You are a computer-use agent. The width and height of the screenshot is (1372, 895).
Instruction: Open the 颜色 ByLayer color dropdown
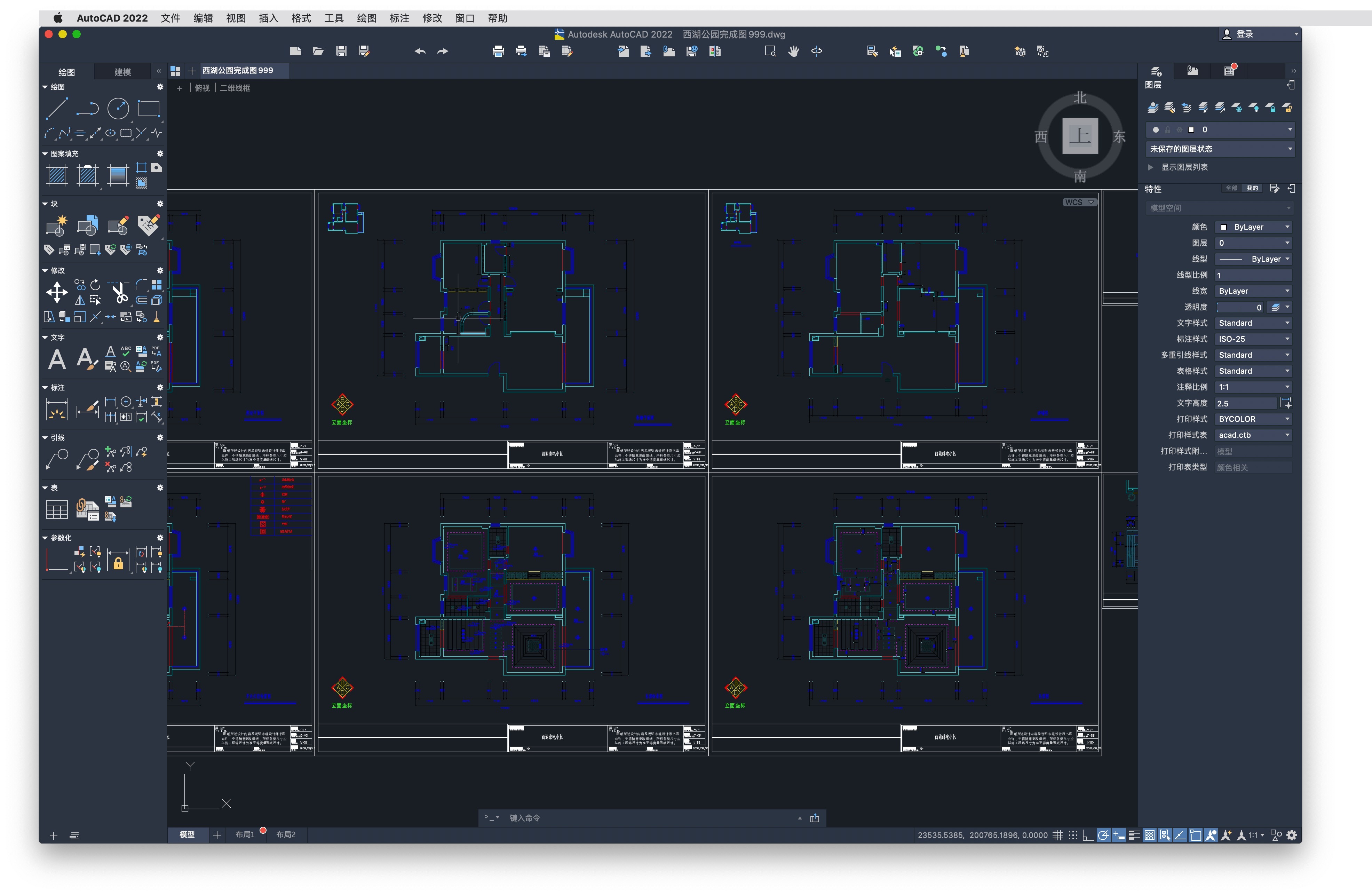(1253, 227)
